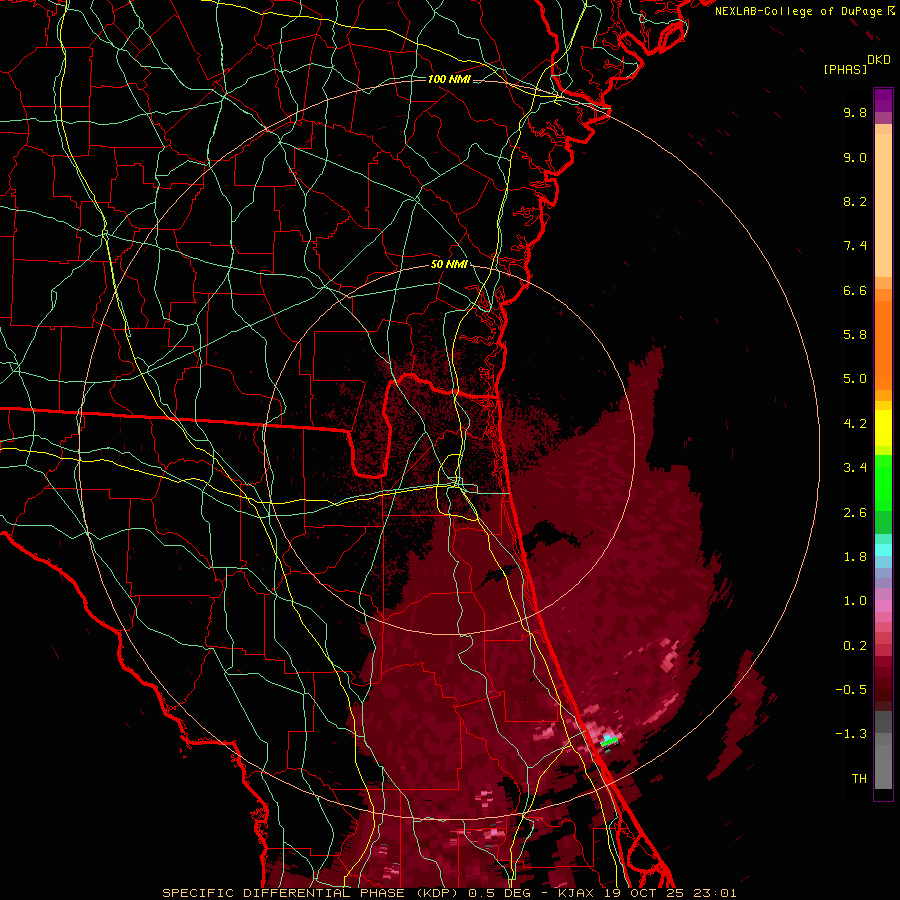900x900 pixels.
Task: Click the 8.2 value on the color scale
Action: [x=855, y=201]
